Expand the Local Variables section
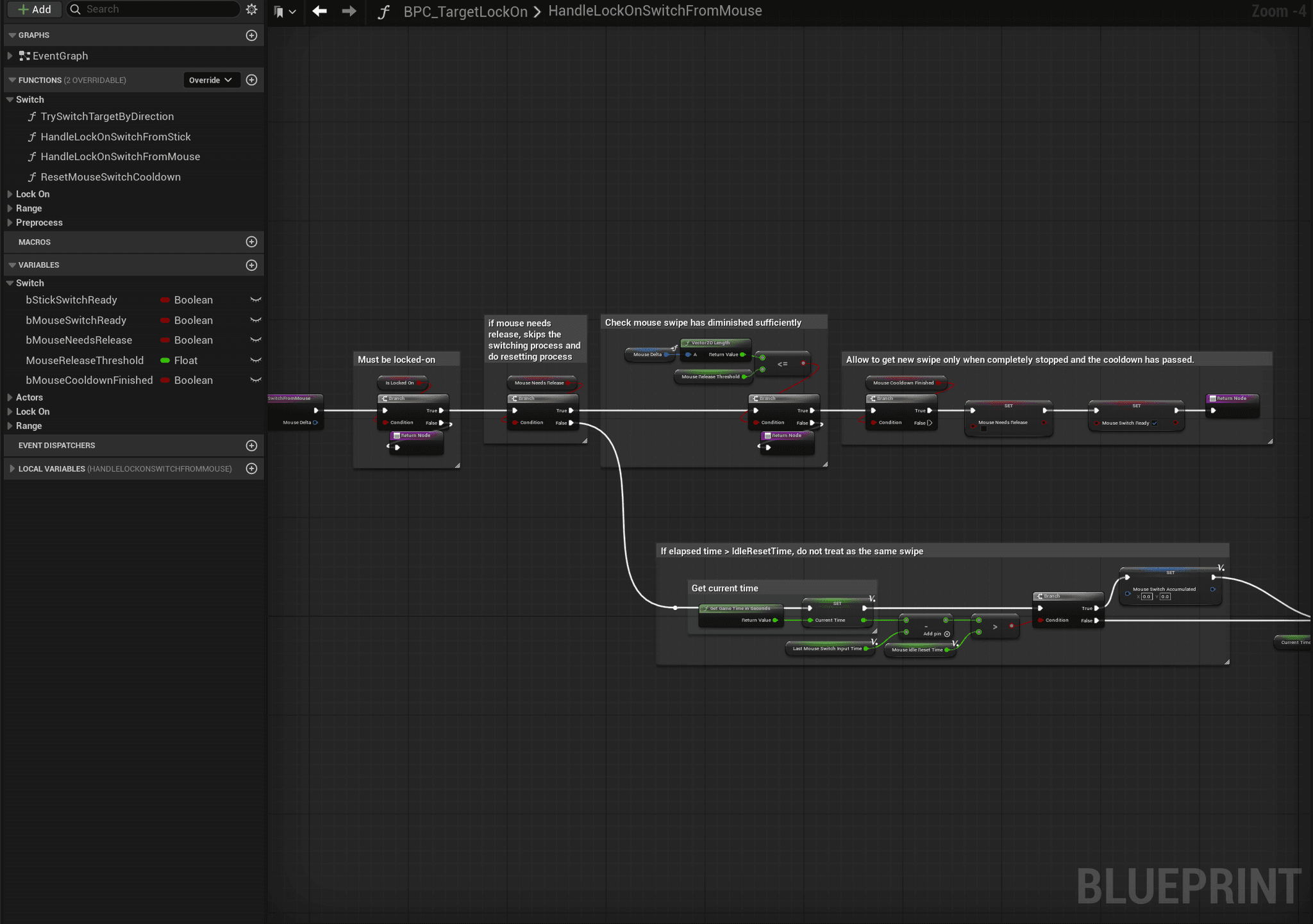 [x=12, y=469]
